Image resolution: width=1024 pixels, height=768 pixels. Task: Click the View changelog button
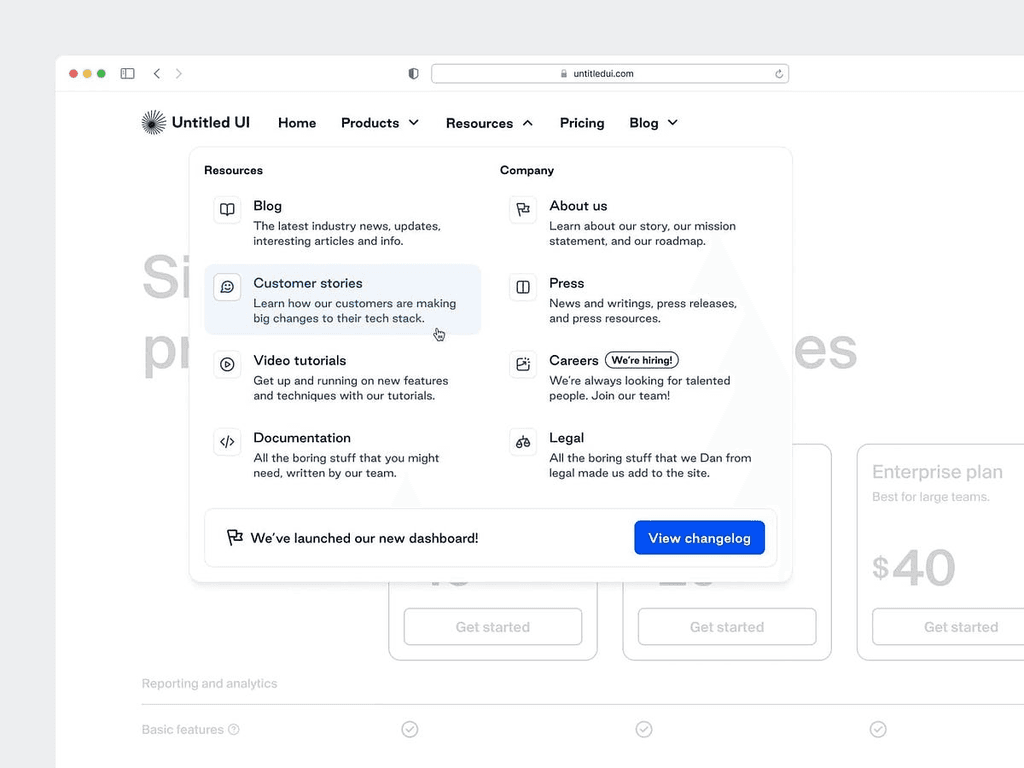(x=699, y=537)
